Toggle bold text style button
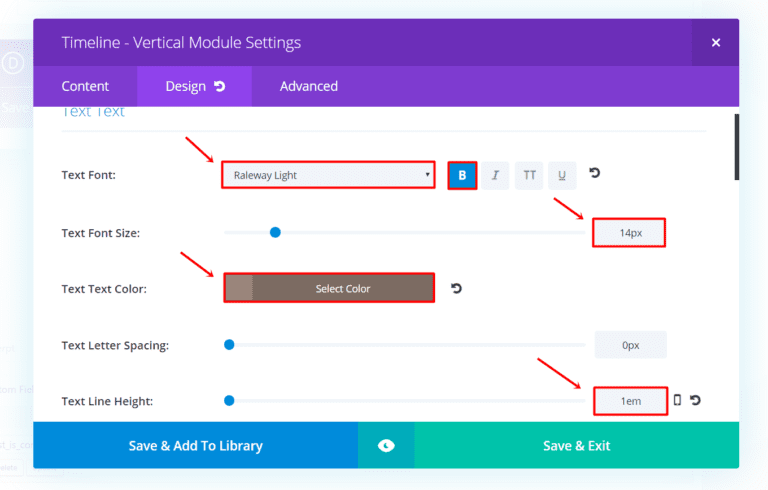 tap(462, 175)
